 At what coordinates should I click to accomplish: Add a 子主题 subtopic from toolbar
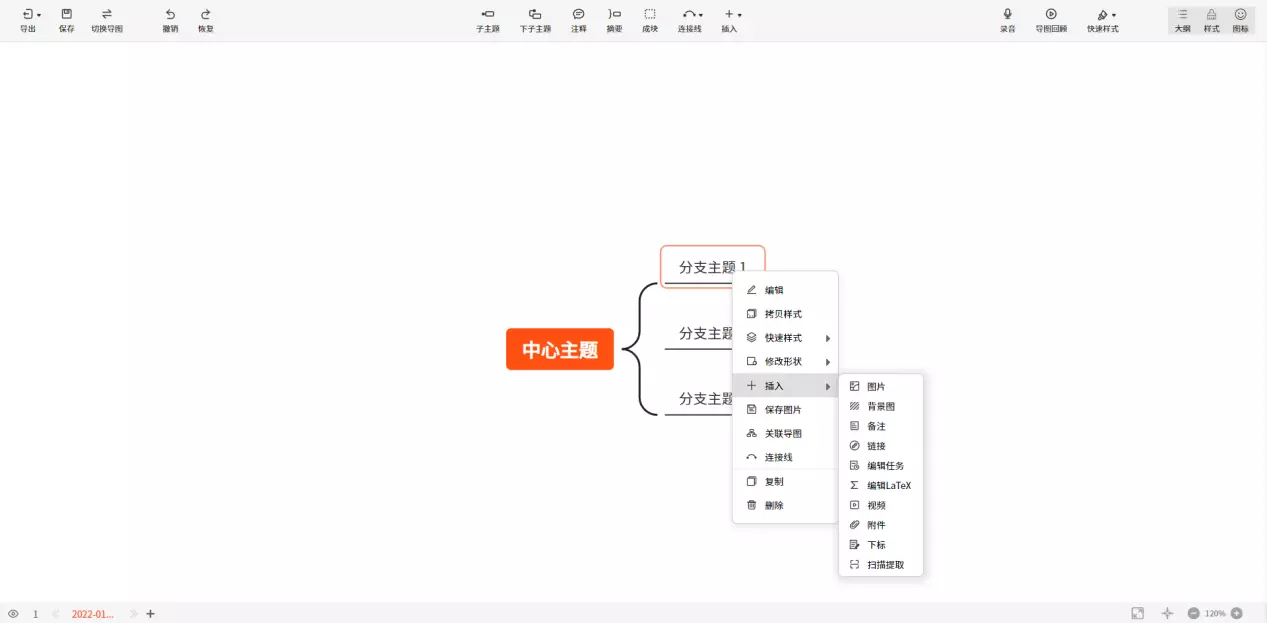[x=487, y=20]
